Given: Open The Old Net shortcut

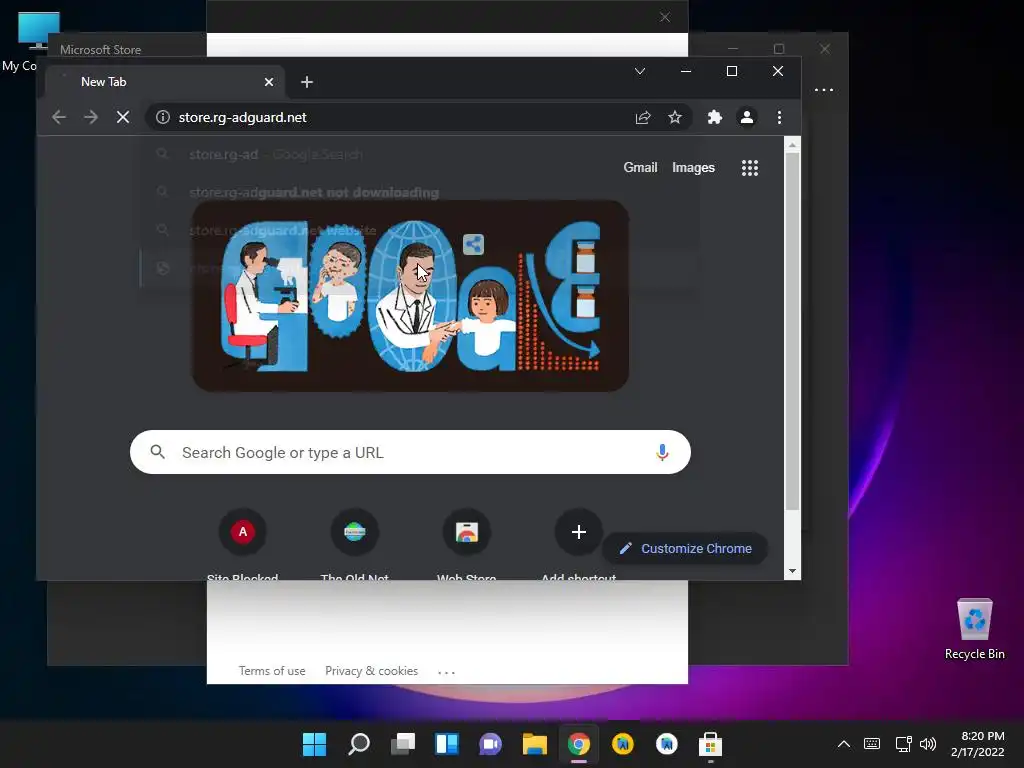Looking at the screenshot, I should 355,545.
